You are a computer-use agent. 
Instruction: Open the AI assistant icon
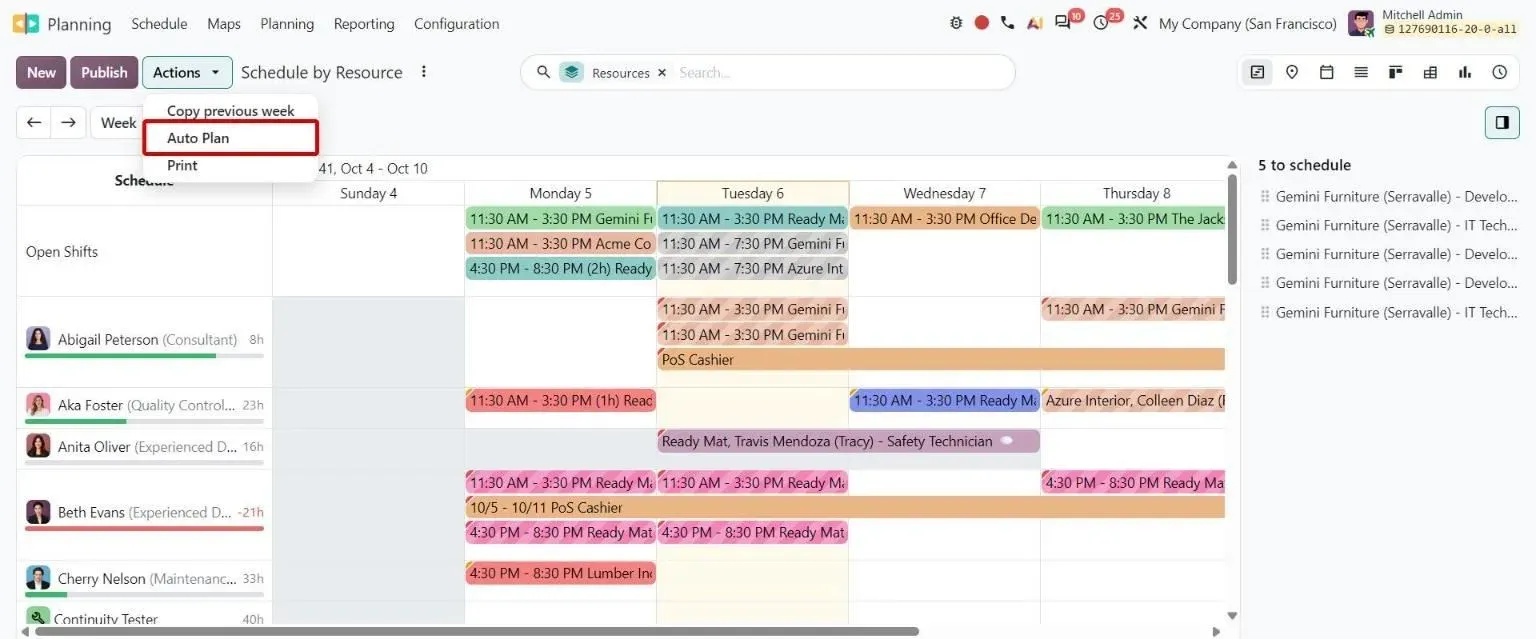pos(1035,23)
